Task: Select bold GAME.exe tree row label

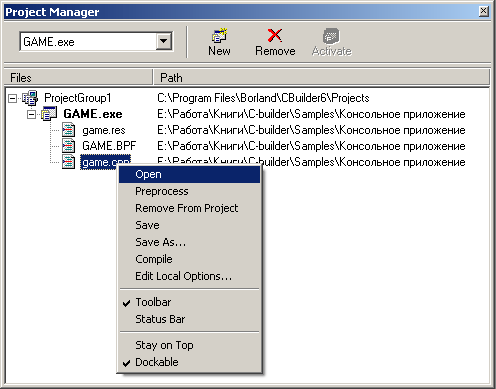Action: point(93,114)
